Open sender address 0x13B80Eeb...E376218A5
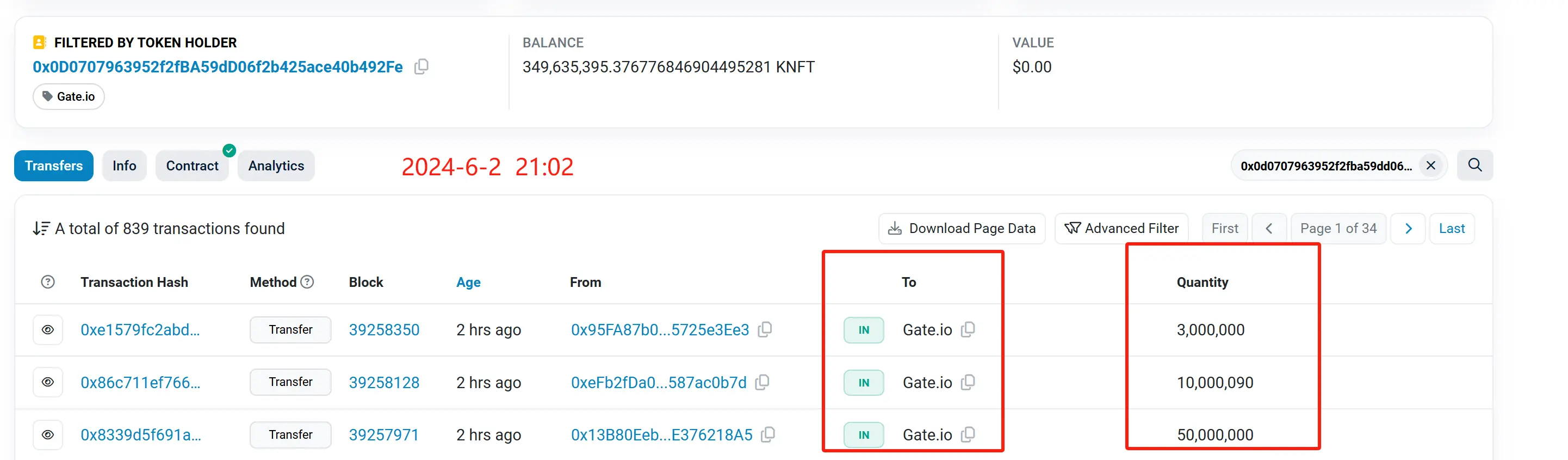 pos(662,435)
